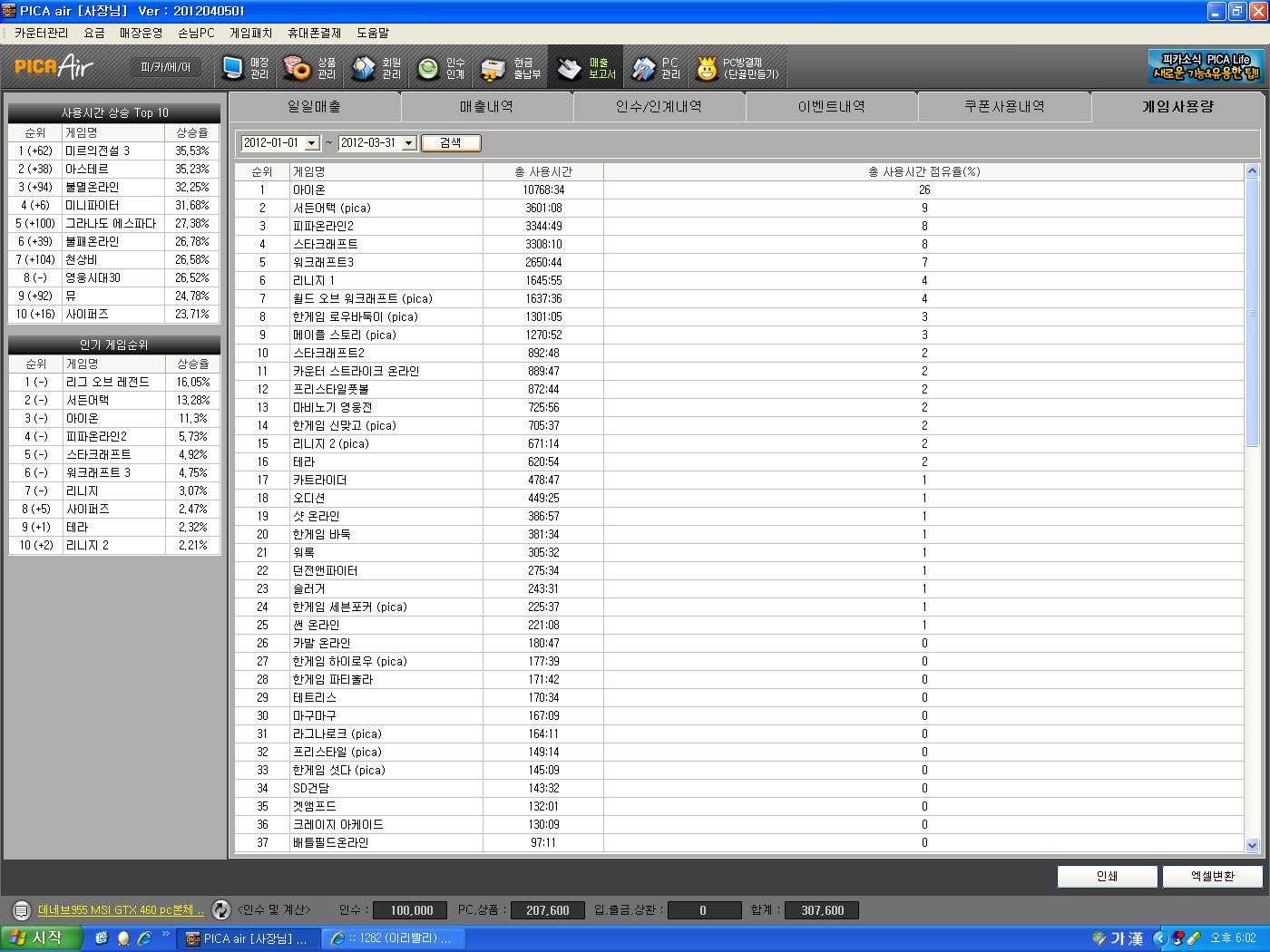Screen dimensions: 1270x952
Task: Click the end date field 2012-03-31
Action: [369, 143]
